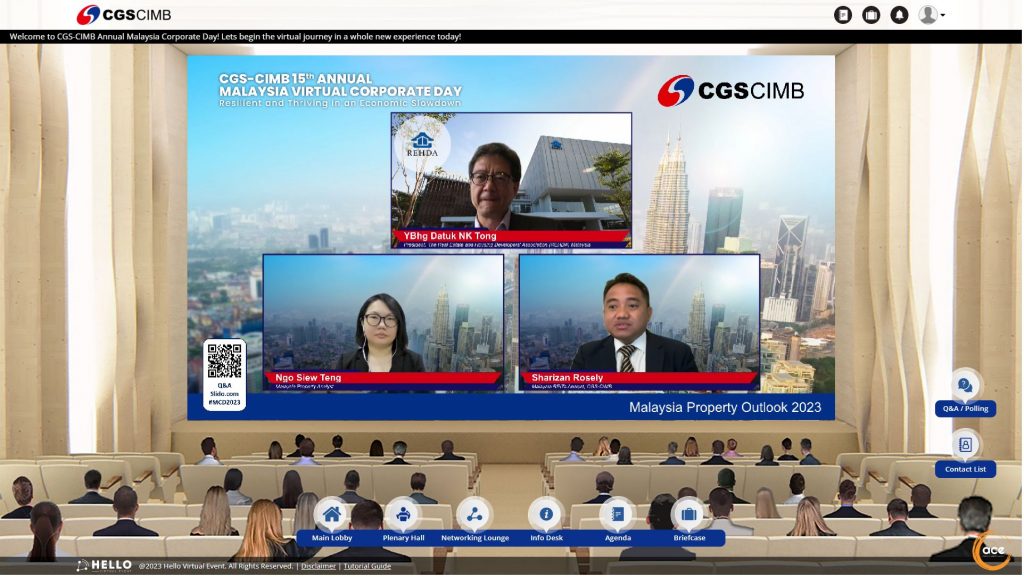Visit the Networking Lounge
Screen dimensions: 1024x577
474,519
